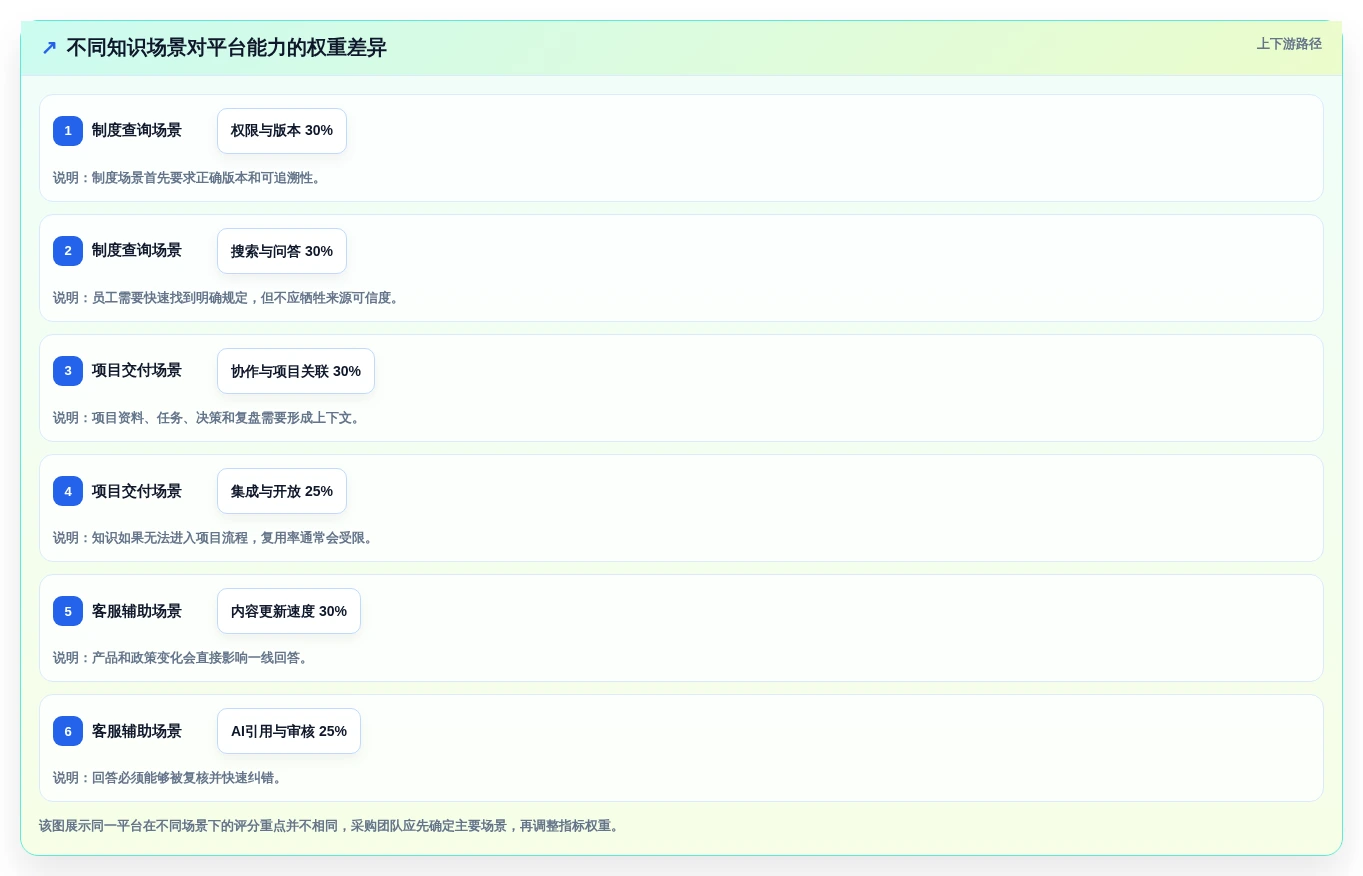Click the number 6 badge
The image size is (1363, 876).
coord(68,731)
